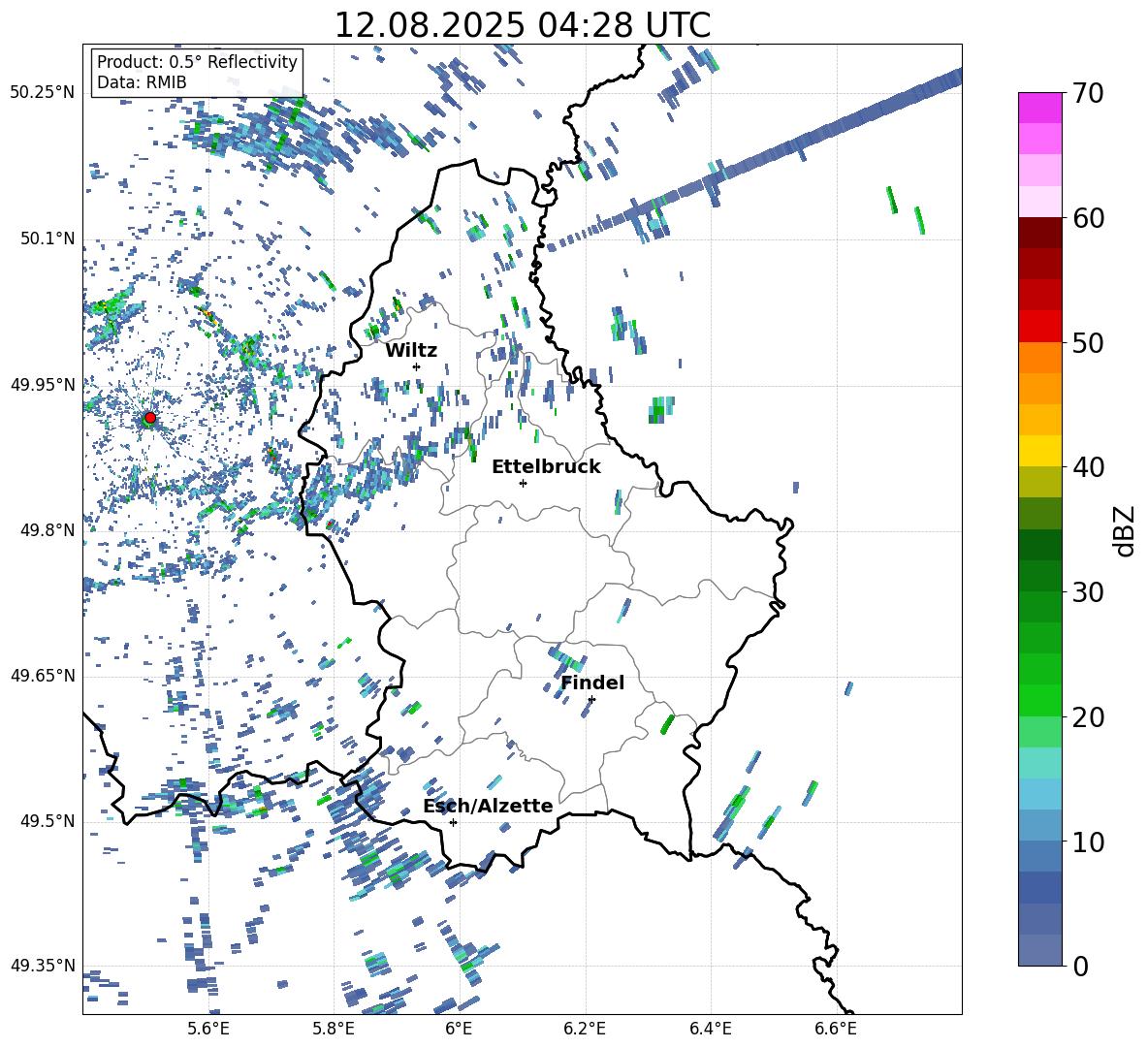
Task: Click the 6.2°E longitude label
Action: (x=585, y=1030)
